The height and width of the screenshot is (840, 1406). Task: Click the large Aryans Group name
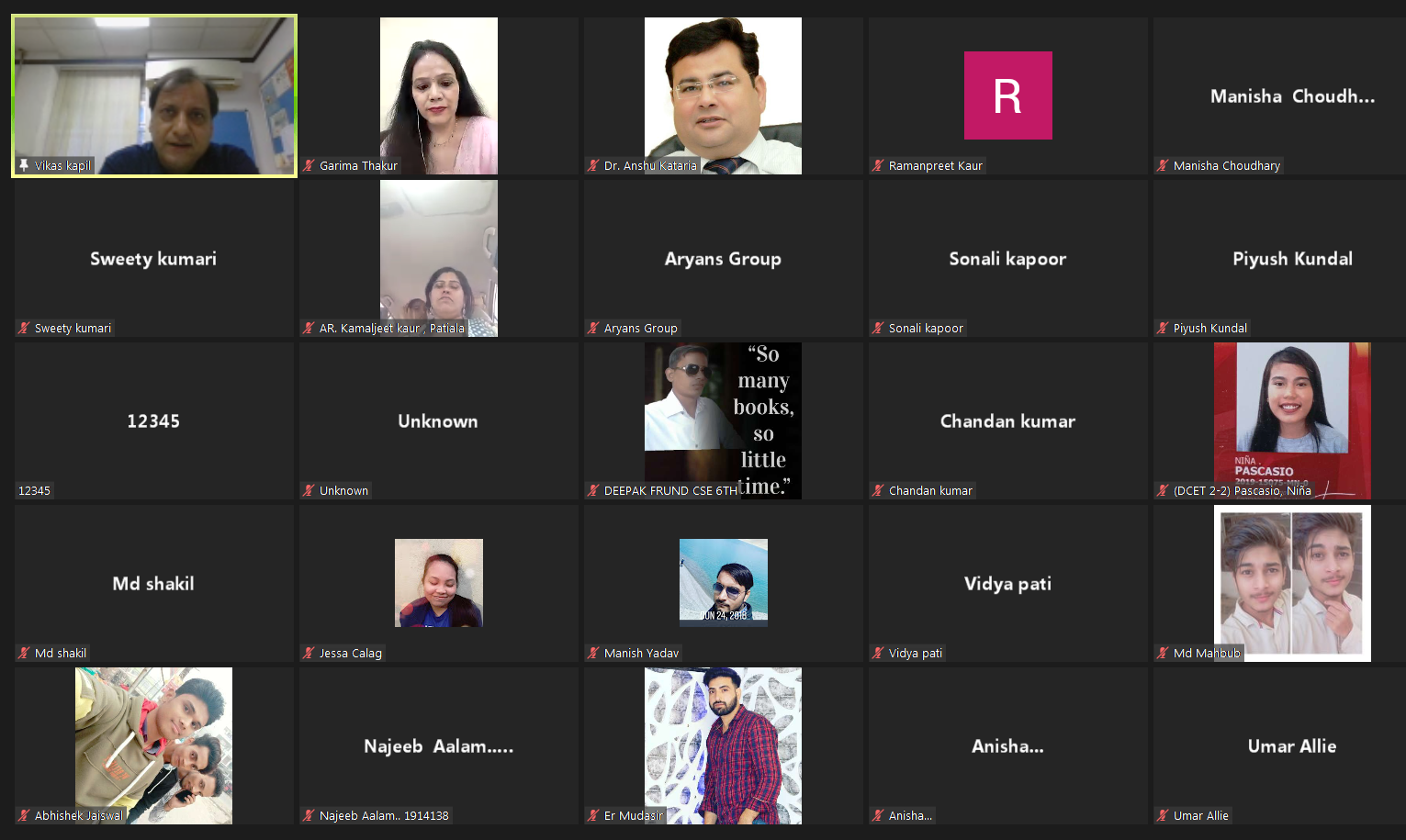tap(723, 259)
